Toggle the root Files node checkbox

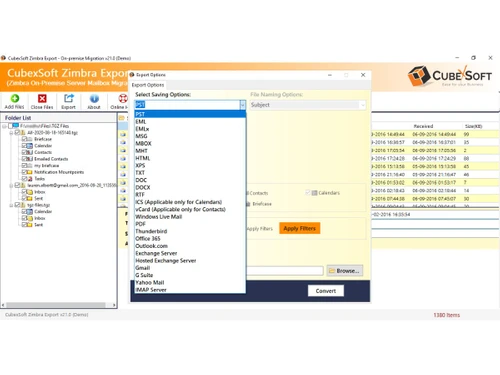(x=10, y=126)
